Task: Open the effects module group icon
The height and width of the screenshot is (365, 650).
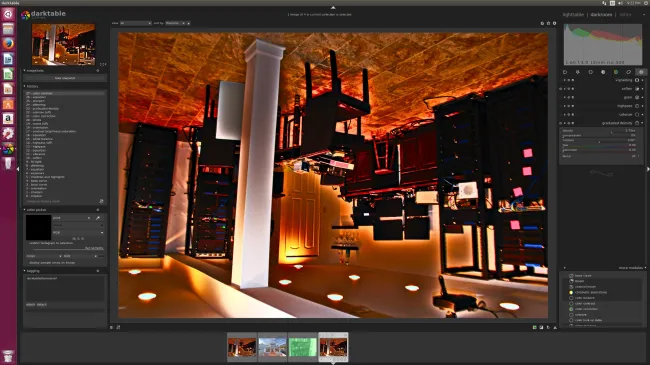Action: [641, 72]
